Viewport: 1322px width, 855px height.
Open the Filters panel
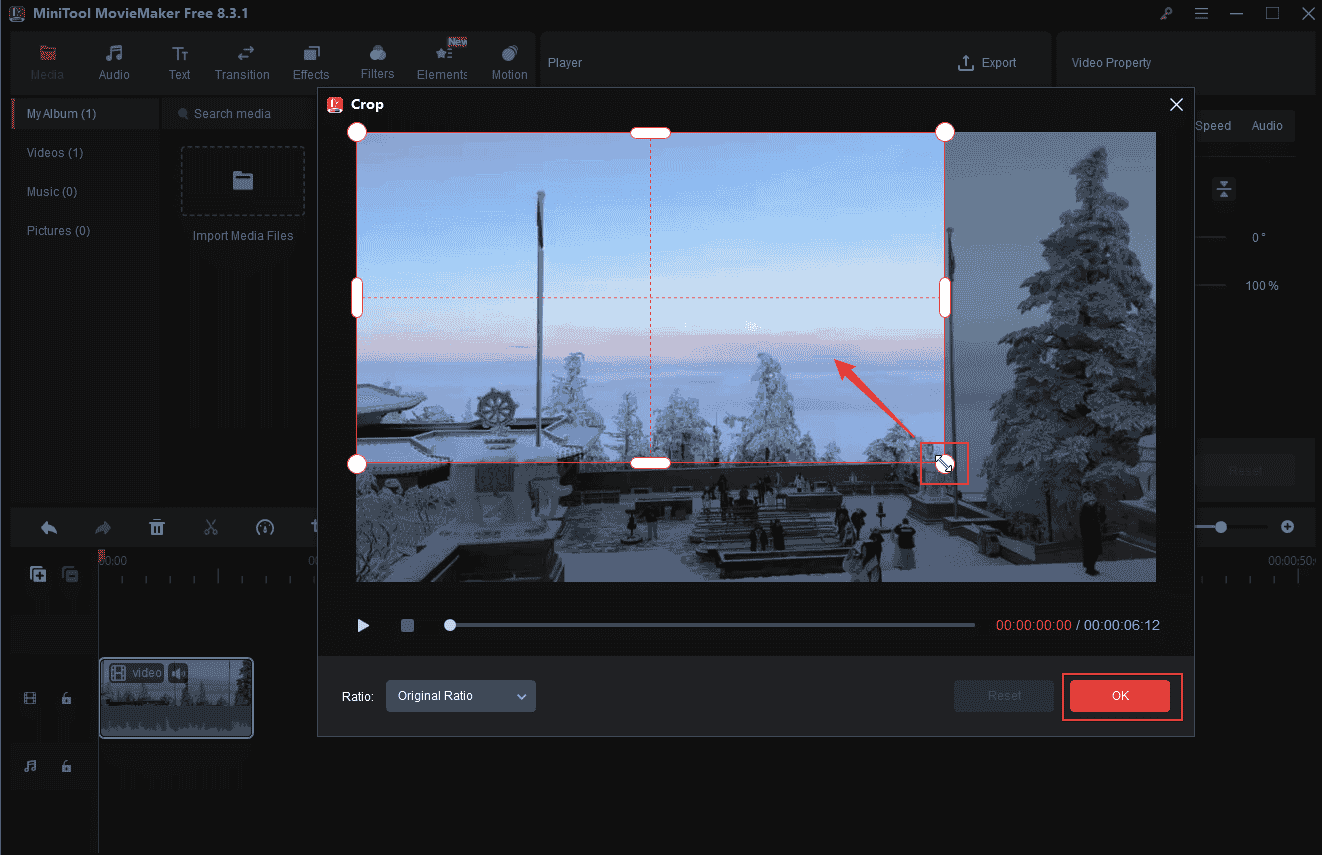click(x=377, y=60)
